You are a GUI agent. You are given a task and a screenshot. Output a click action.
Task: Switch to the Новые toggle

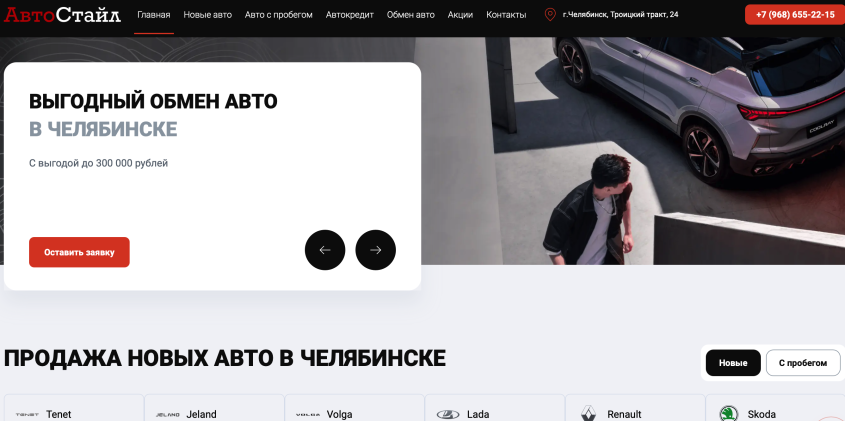[x=733, y=363]
